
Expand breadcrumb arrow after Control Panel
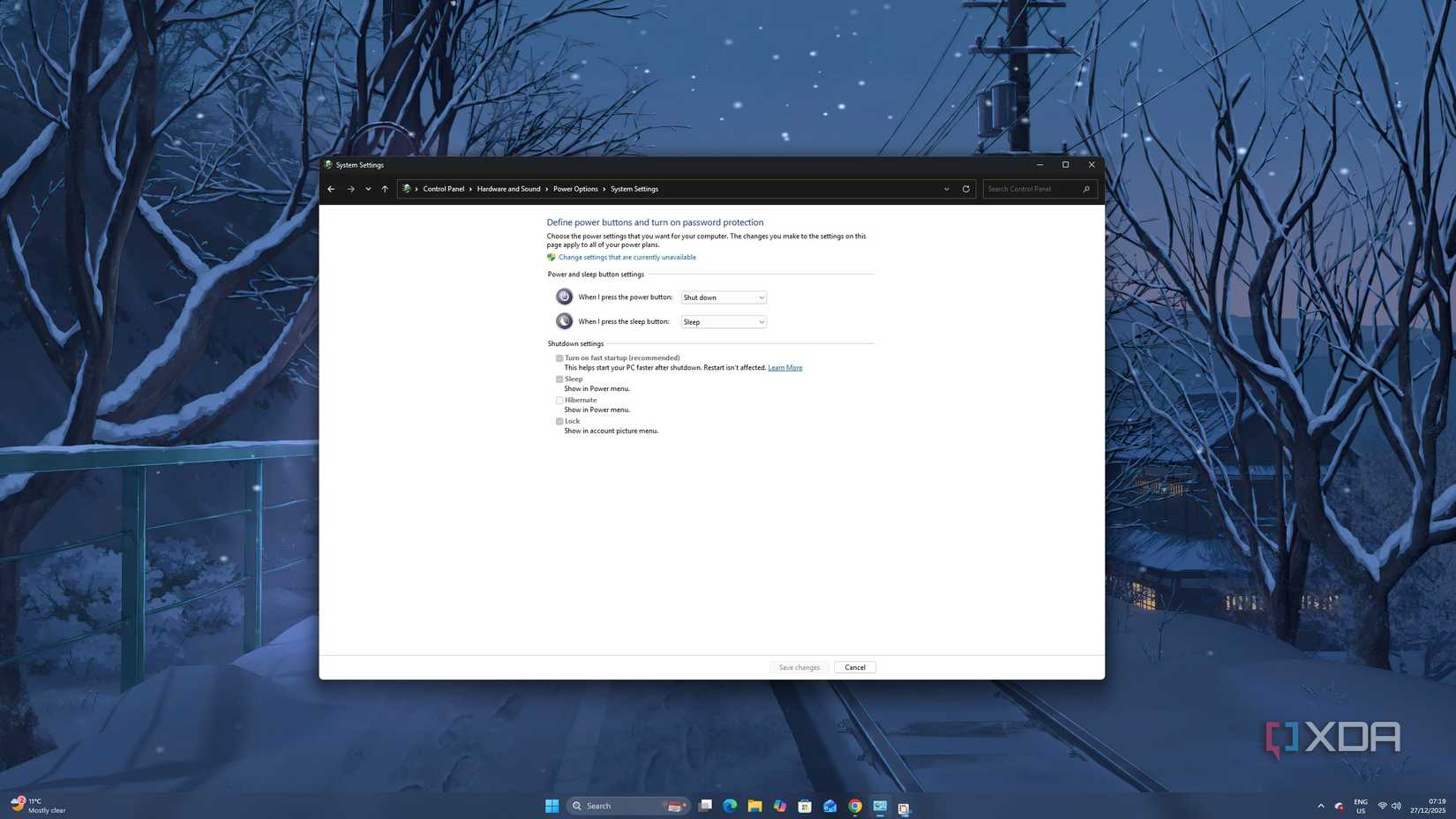[x=470, y=189]
